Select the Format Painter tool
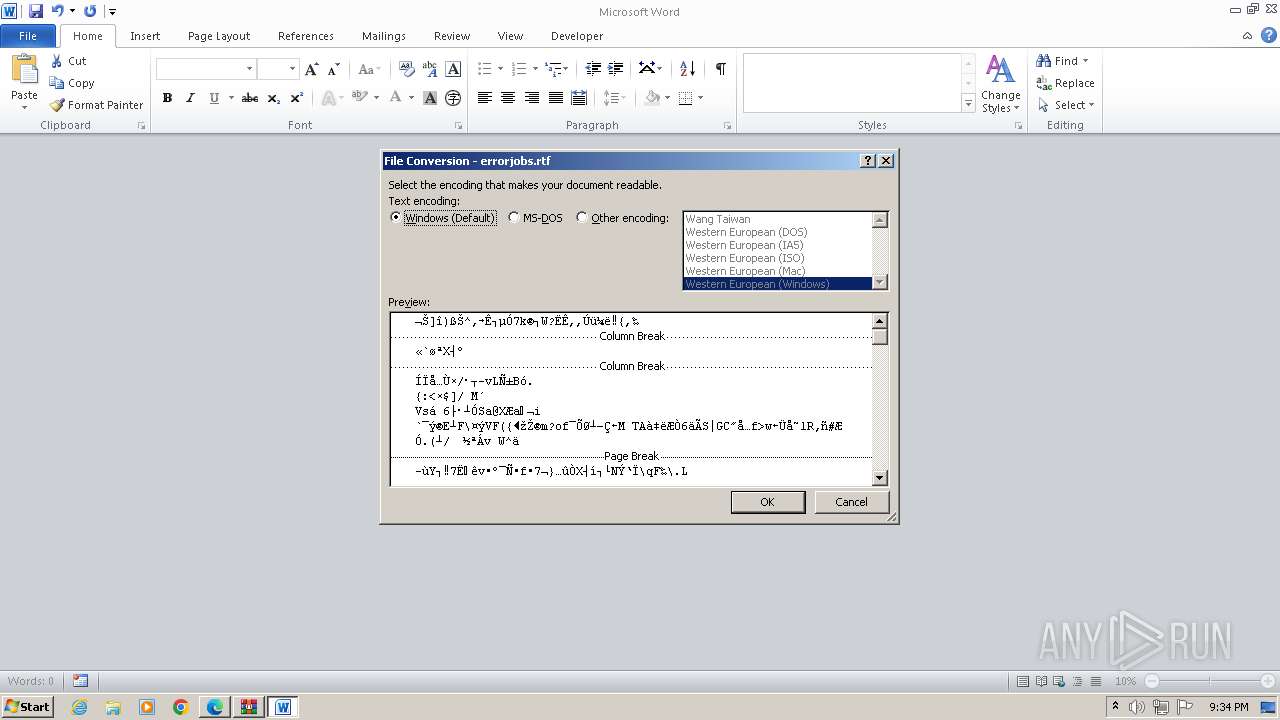This screenshot has height=720, width=1280. [97, 105]
